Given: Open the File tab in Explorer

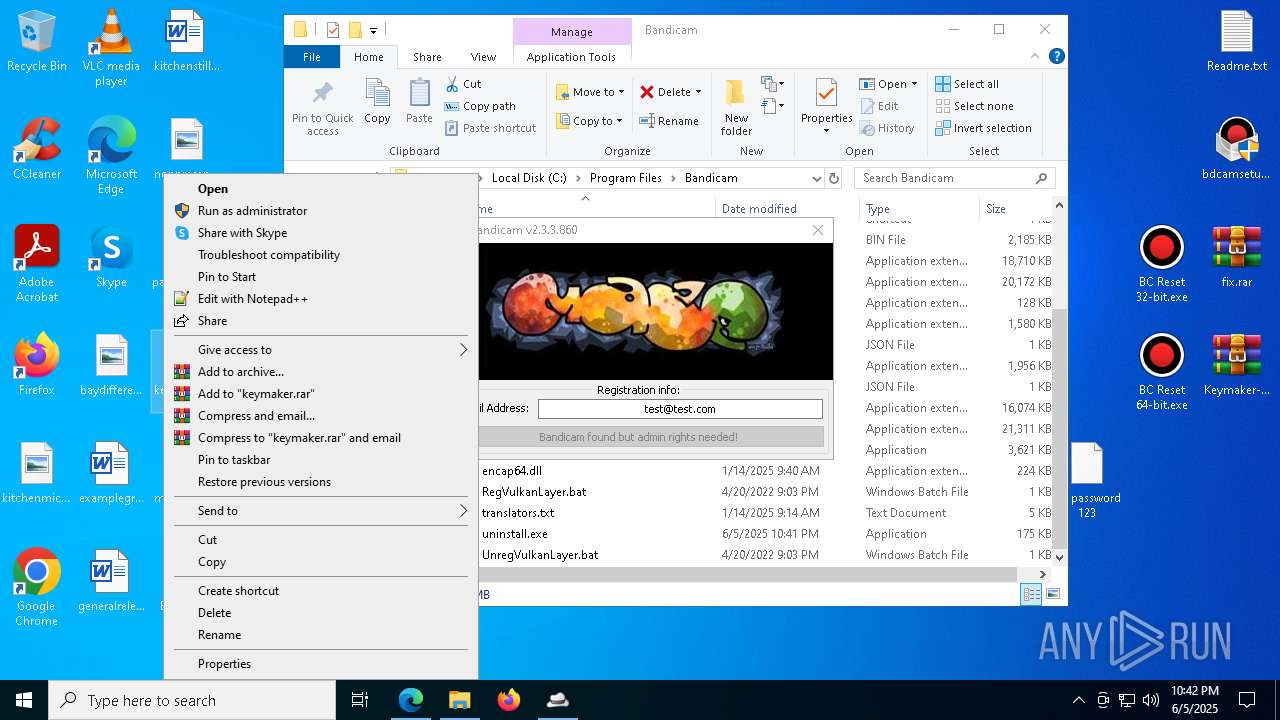Looking at the screenshot, I should coord(312,57).
